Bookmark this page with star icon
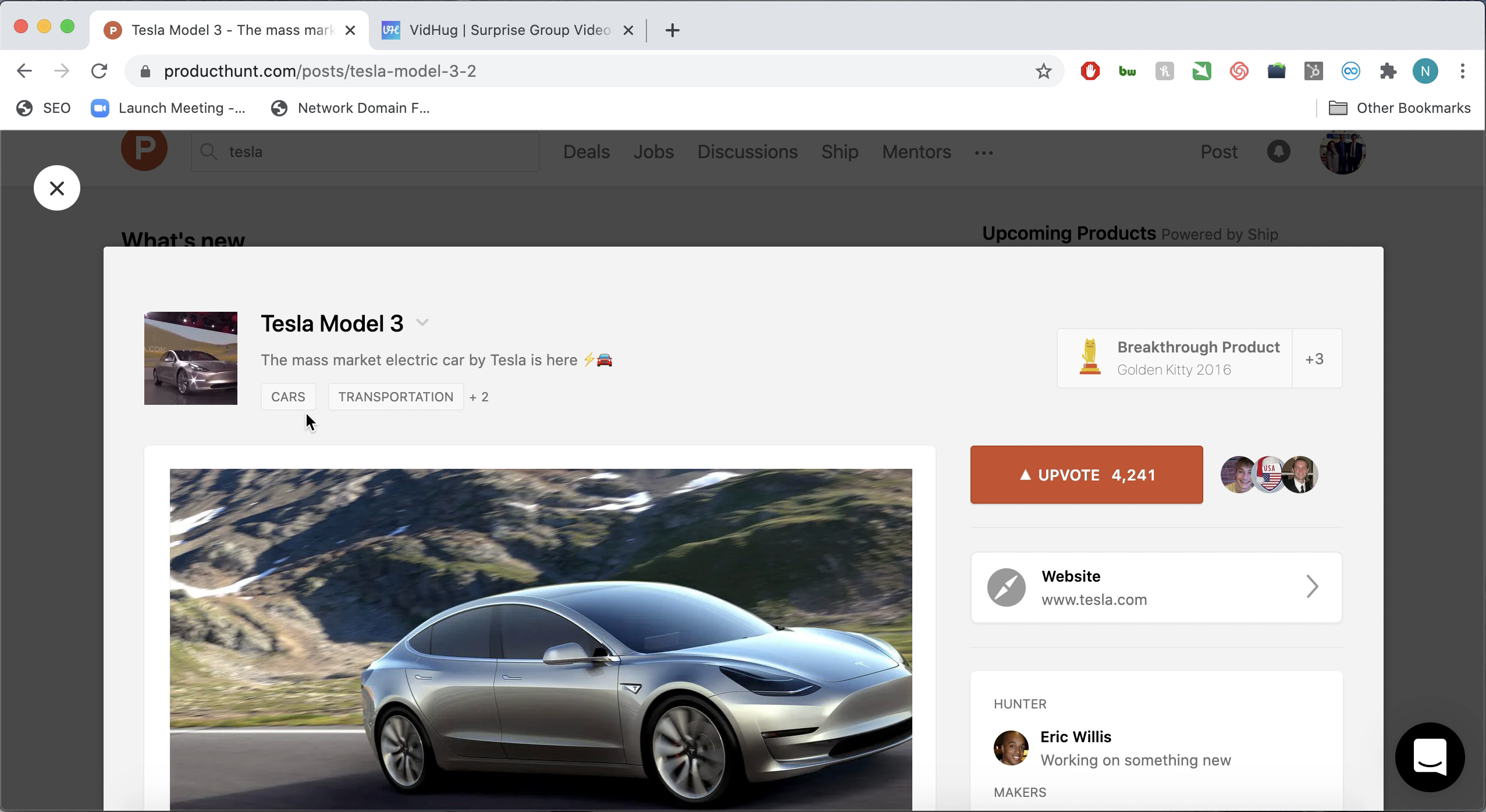 pos(1043,71)
